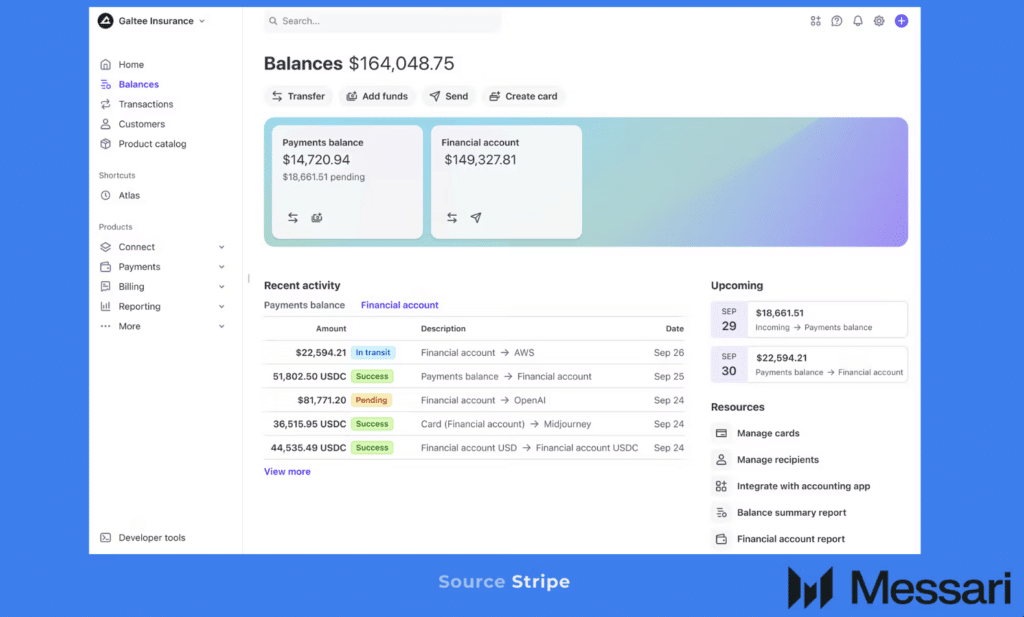Image resolution: width=1024 pixels, height=617 pixels.
Task: Click the $81,771.20 amount cell
Action: 322,400
